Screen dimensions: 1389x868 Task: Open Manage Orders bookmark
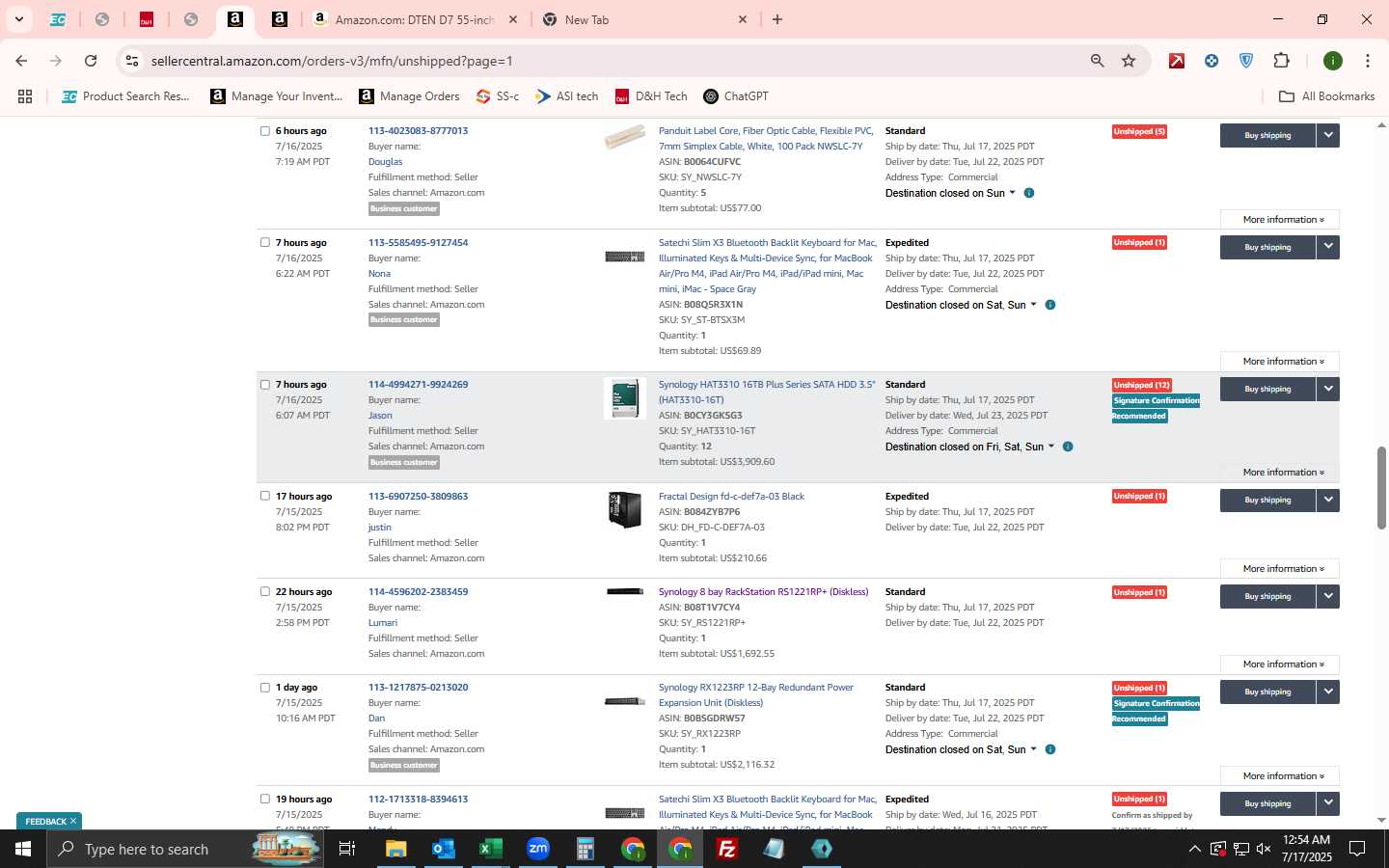[409, 96]
